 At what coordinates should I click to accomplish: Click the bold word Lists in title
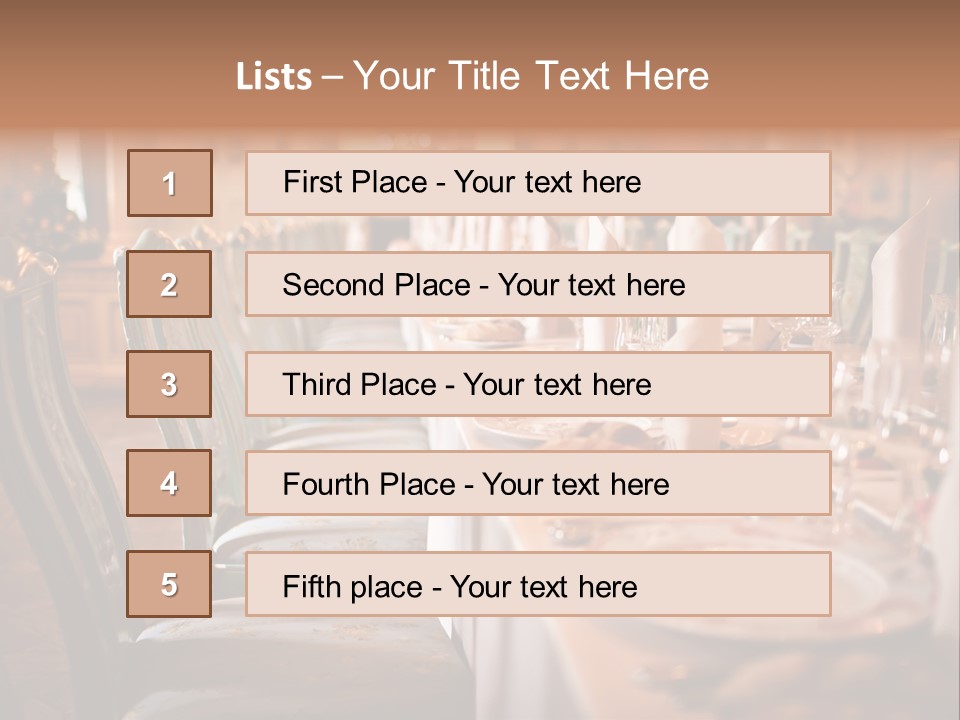click(274, 77)
